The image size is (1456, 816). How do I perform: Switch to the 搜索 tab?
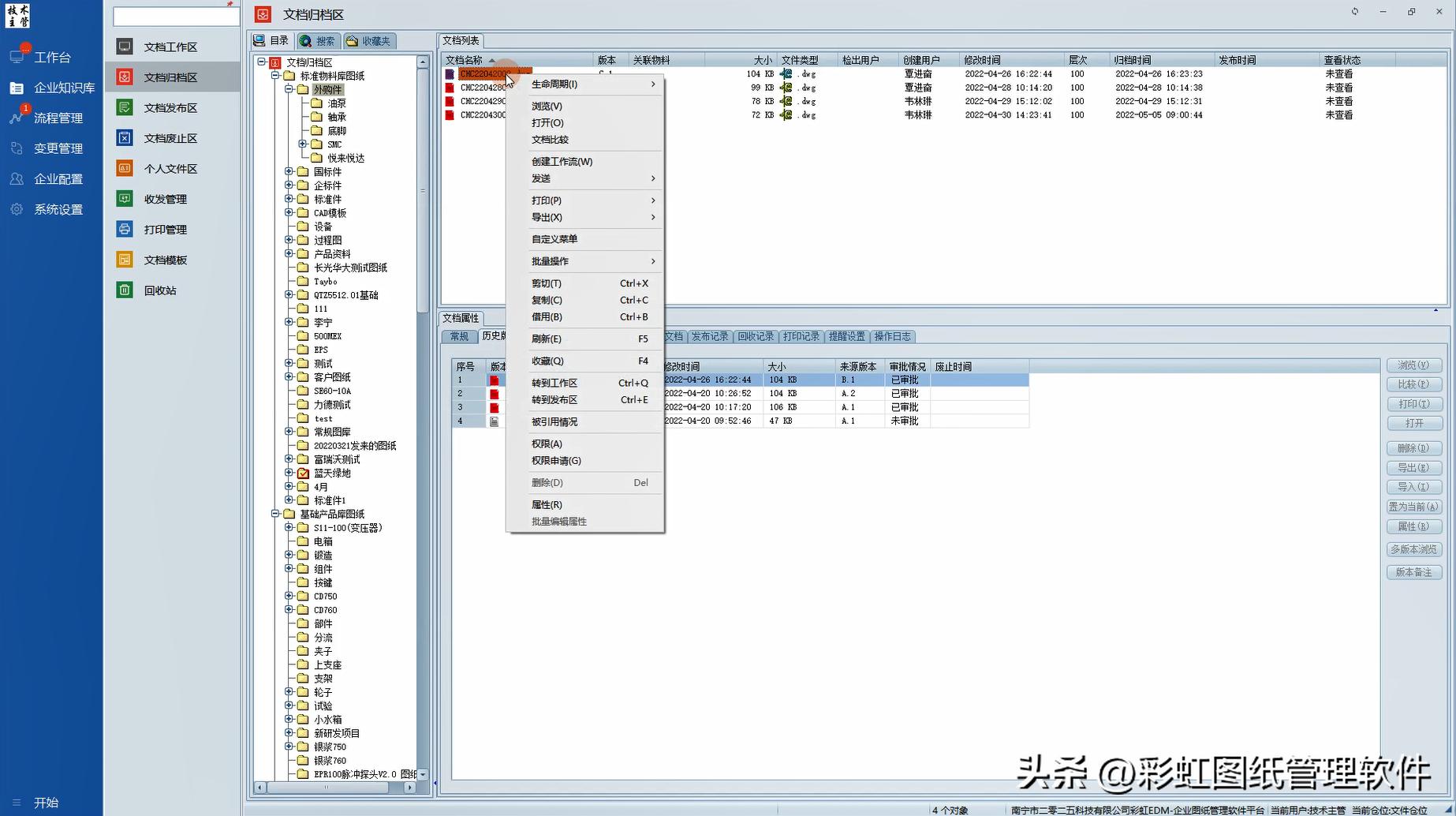pos(318,40)
